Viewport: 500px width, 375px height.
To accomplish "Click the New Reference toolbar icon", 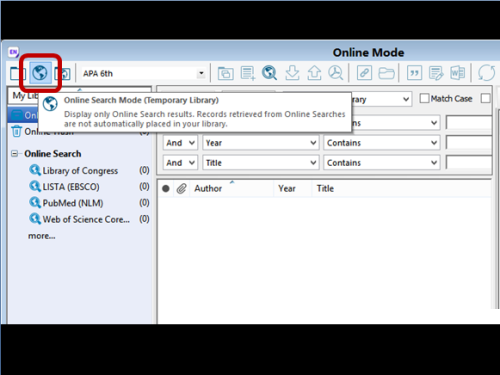I will pos(248,73).
